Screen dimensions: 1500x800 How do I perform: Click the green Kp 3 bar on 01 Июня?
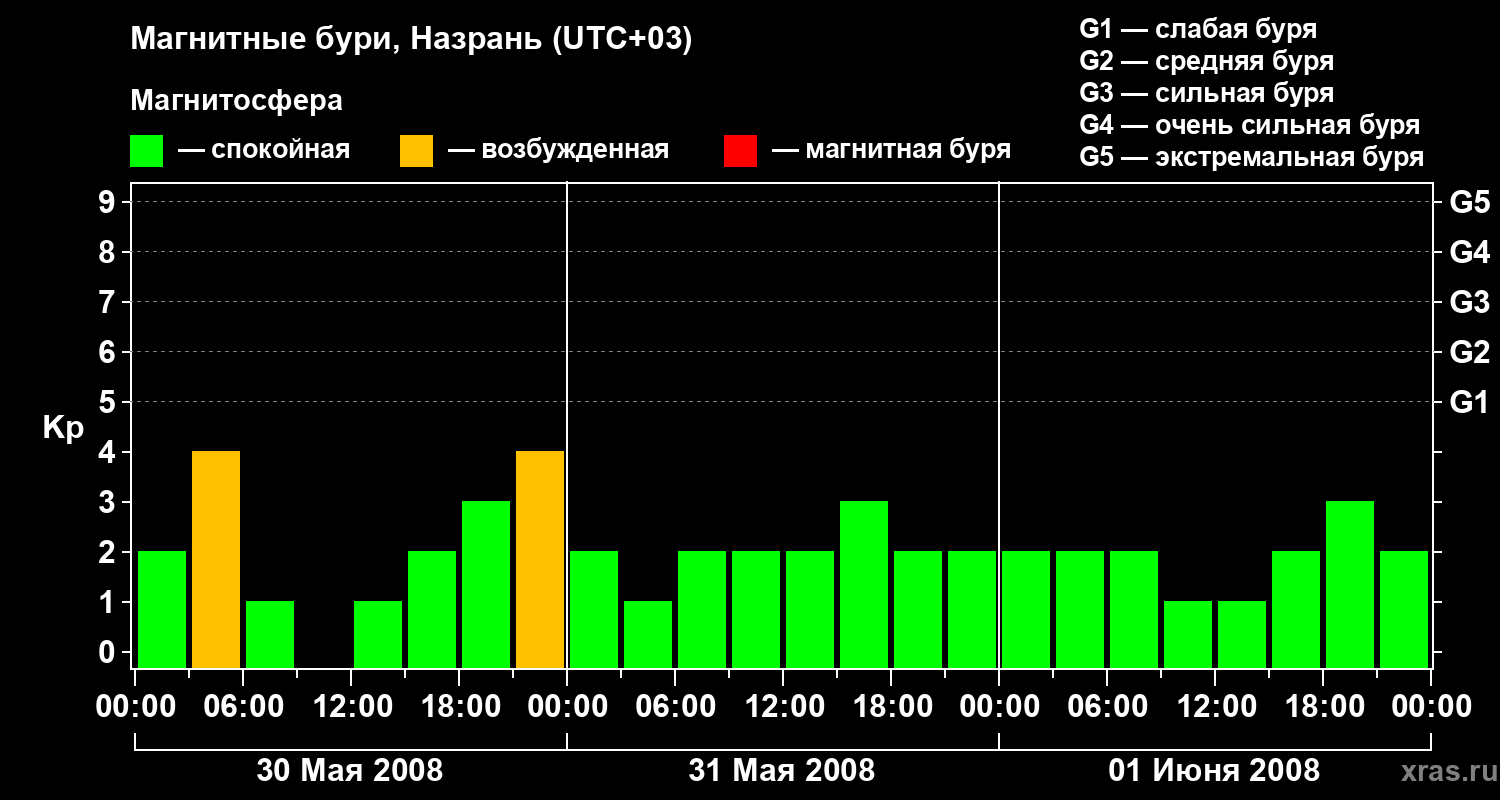tap(1350, 585)
